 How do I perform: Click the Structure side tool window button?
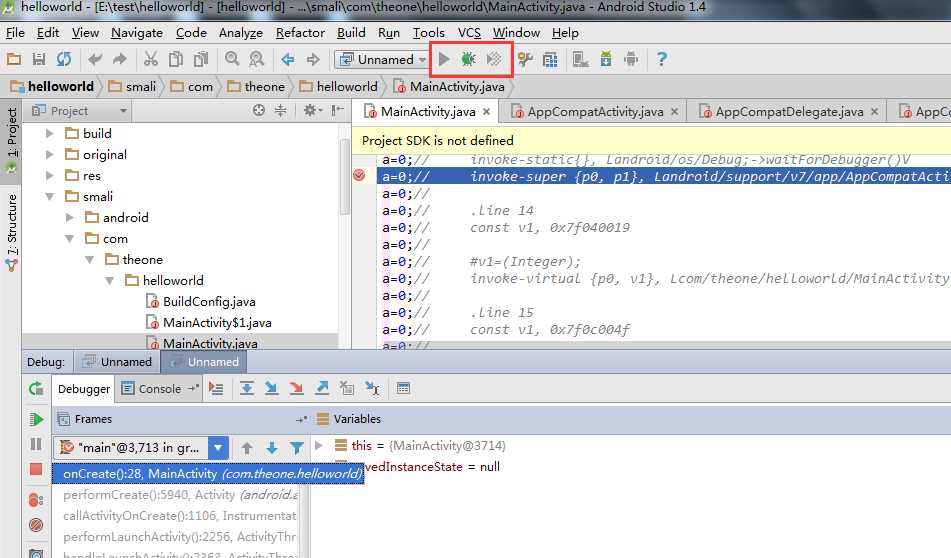tap(12, 232)
